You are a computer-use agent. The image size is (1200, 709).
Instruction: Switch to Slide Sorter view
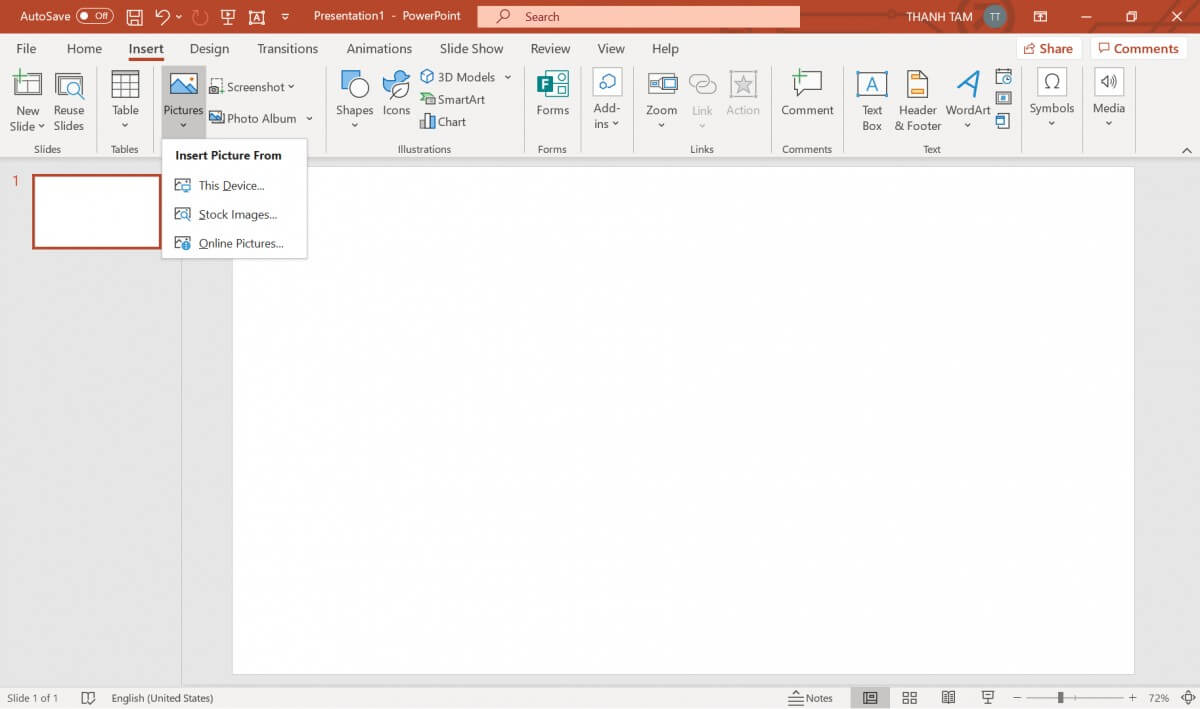tap(909, 698)
